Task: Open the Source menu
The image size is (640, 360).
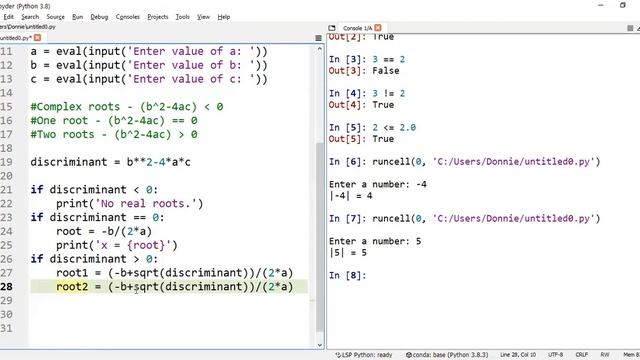Action: pos(56,17)
